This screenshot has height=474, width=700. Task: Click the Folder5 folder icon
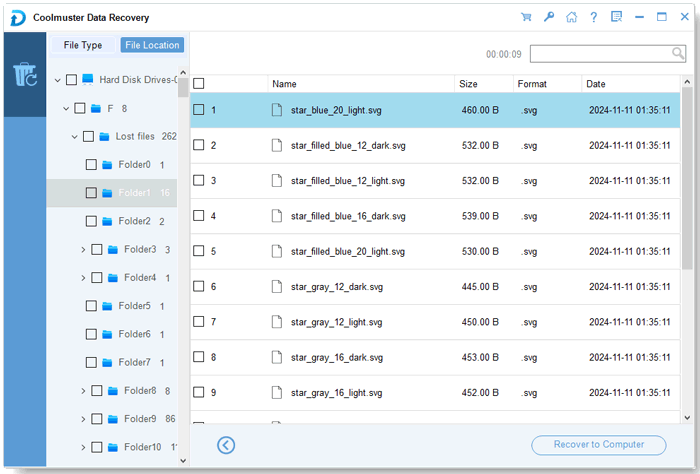pos(107,306)
